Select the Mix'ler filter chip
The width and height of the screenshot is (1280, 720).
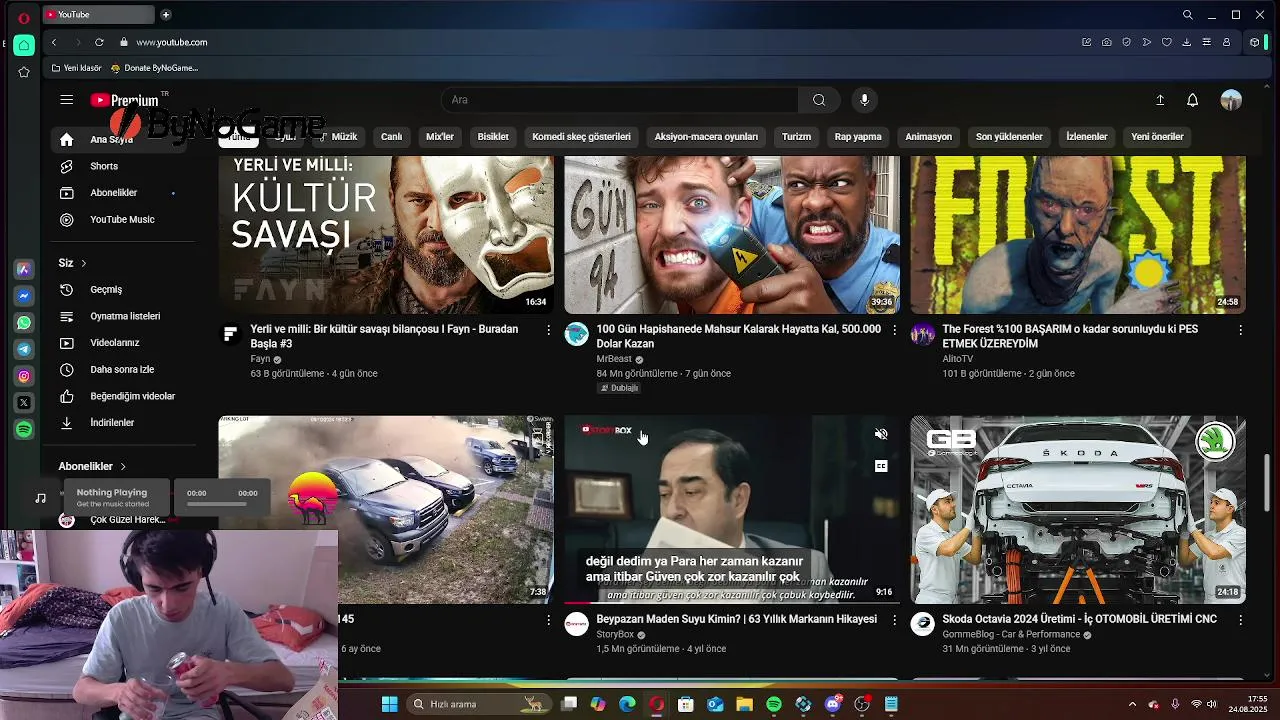440,137
